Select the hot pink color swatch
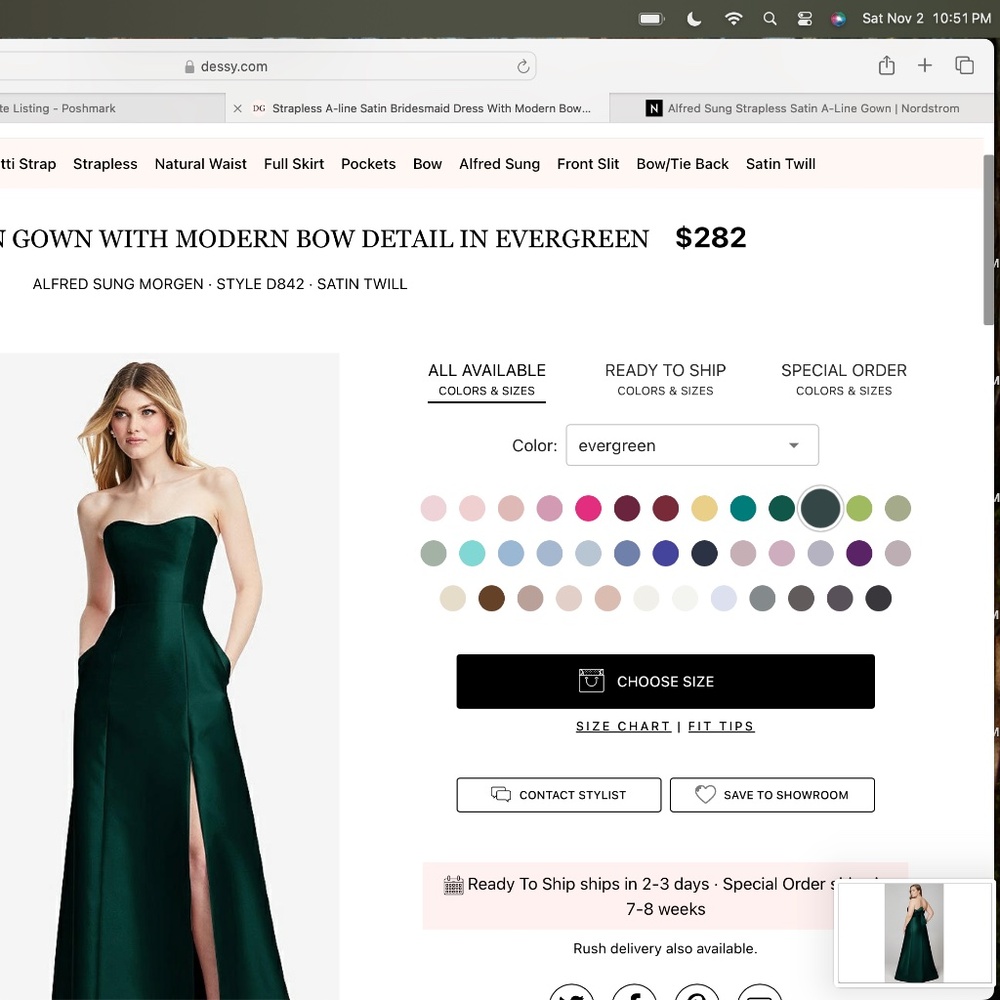Image resolution: width=1000 pixels, height=1000 pixels. [x=588, y=508]
